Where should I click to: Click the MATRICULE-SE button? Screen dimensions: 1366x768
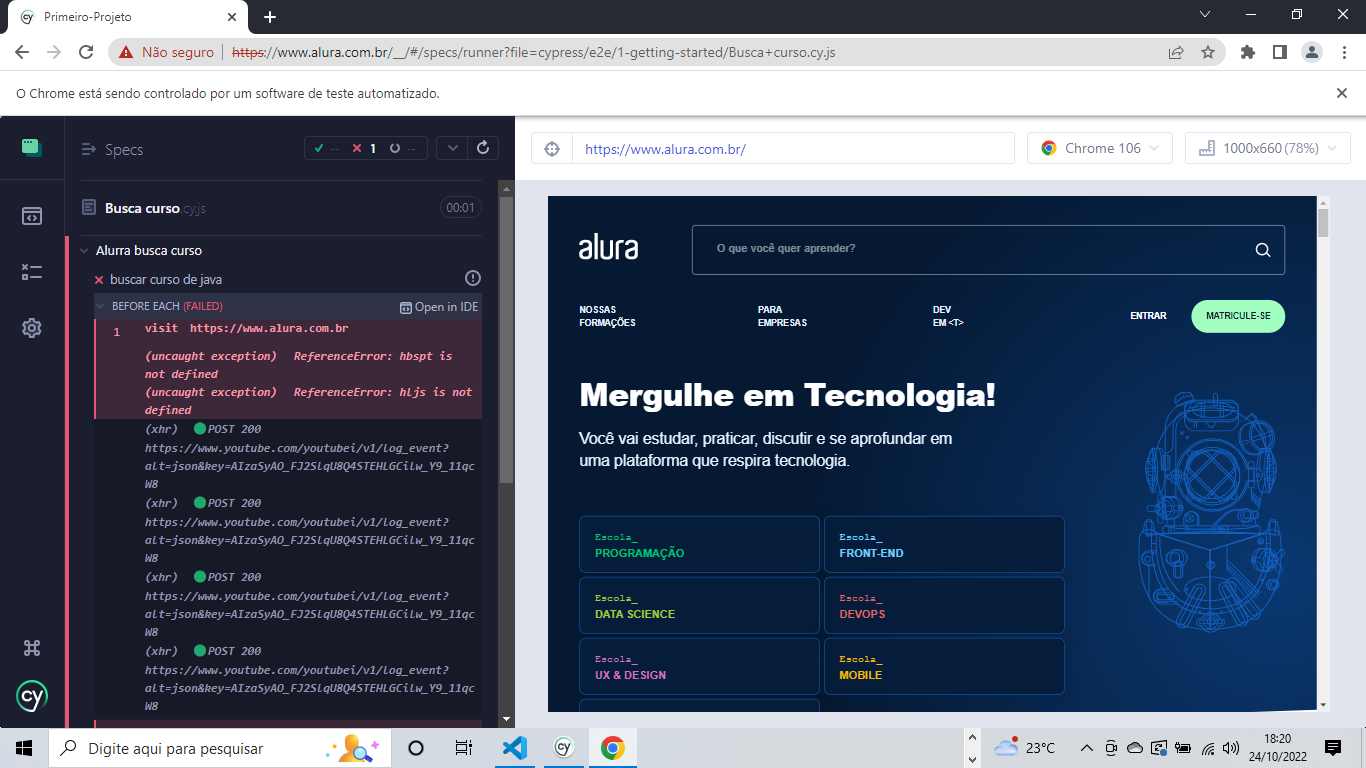point(1238,316)
